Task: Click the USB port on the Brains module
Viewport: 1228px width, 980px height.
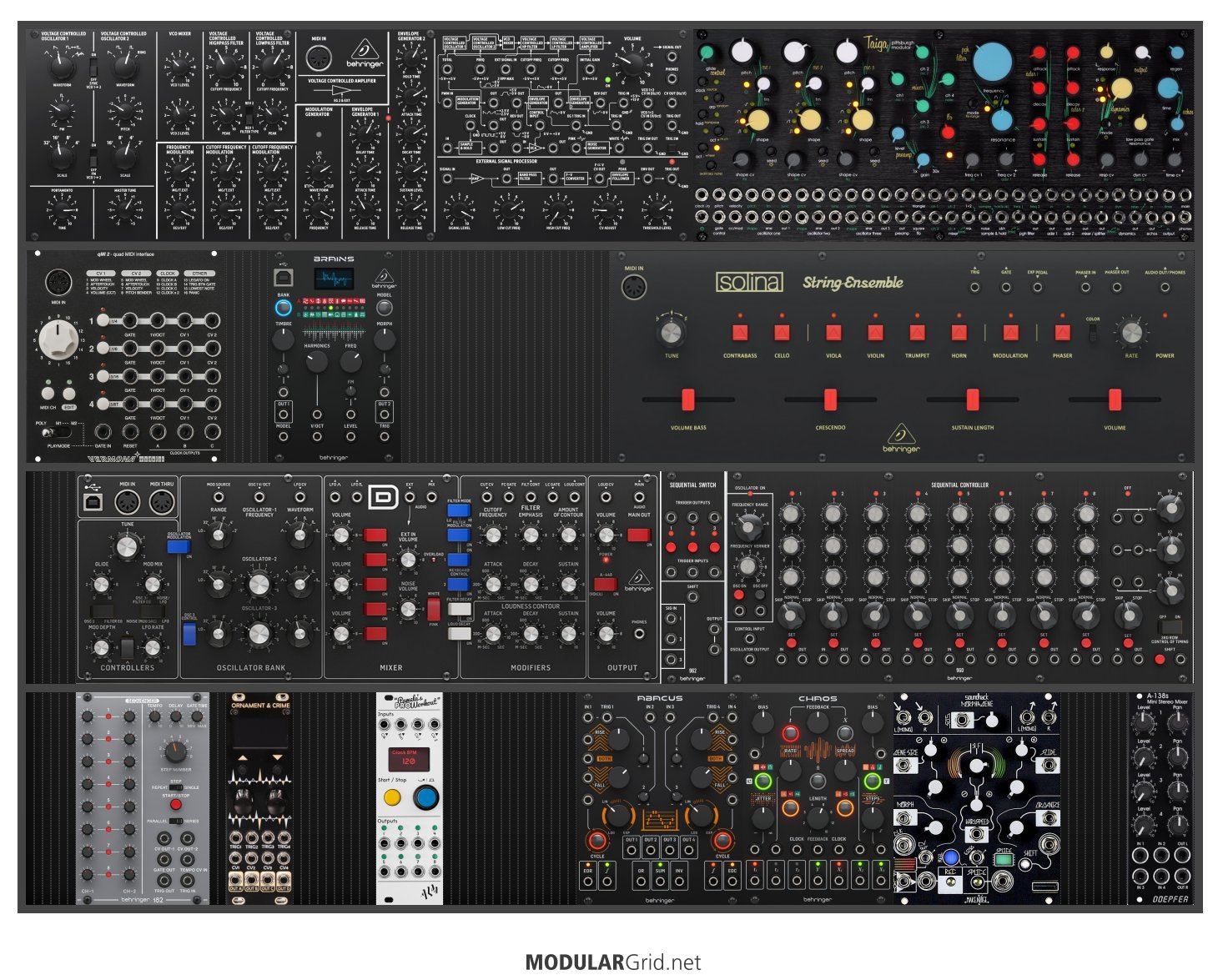Action: coord(284,277)
